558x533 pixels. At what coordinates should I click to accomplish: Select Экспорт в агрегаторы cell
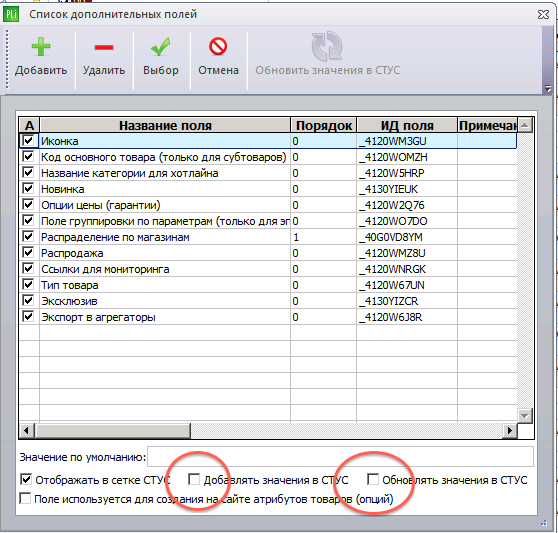[165, 317]
